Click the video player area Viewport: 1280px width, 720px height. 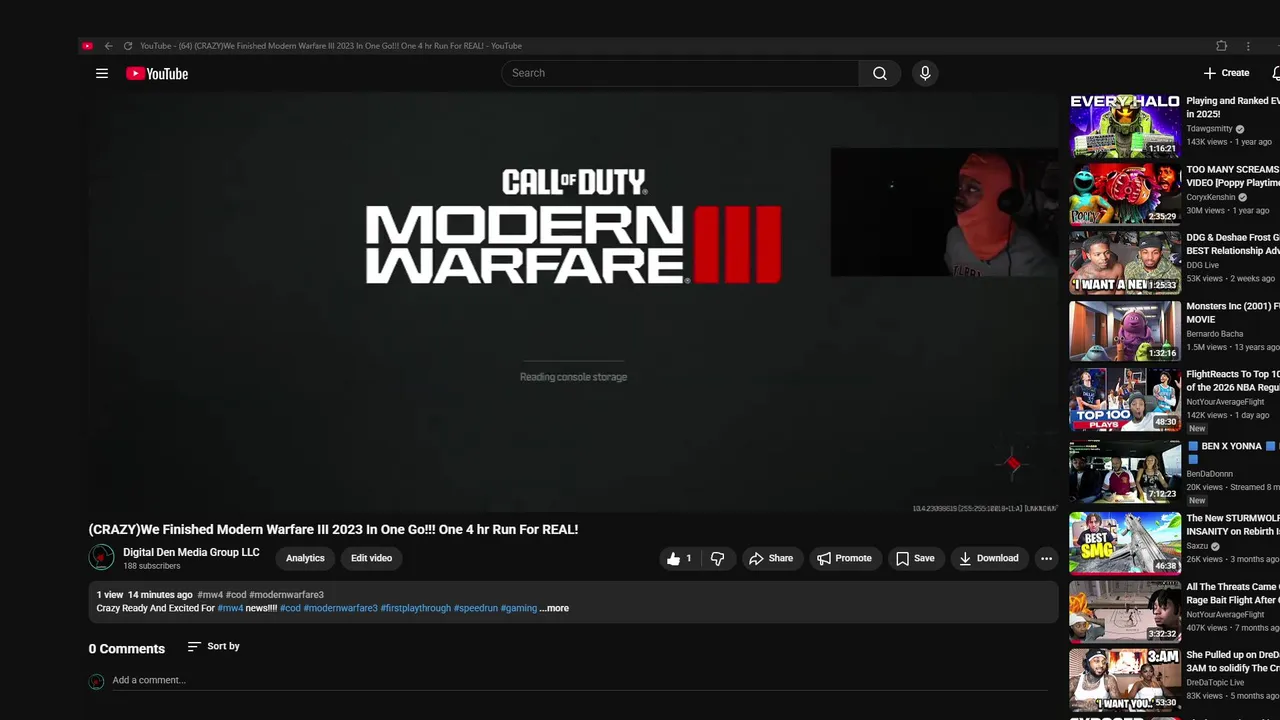tap(573, 303)
